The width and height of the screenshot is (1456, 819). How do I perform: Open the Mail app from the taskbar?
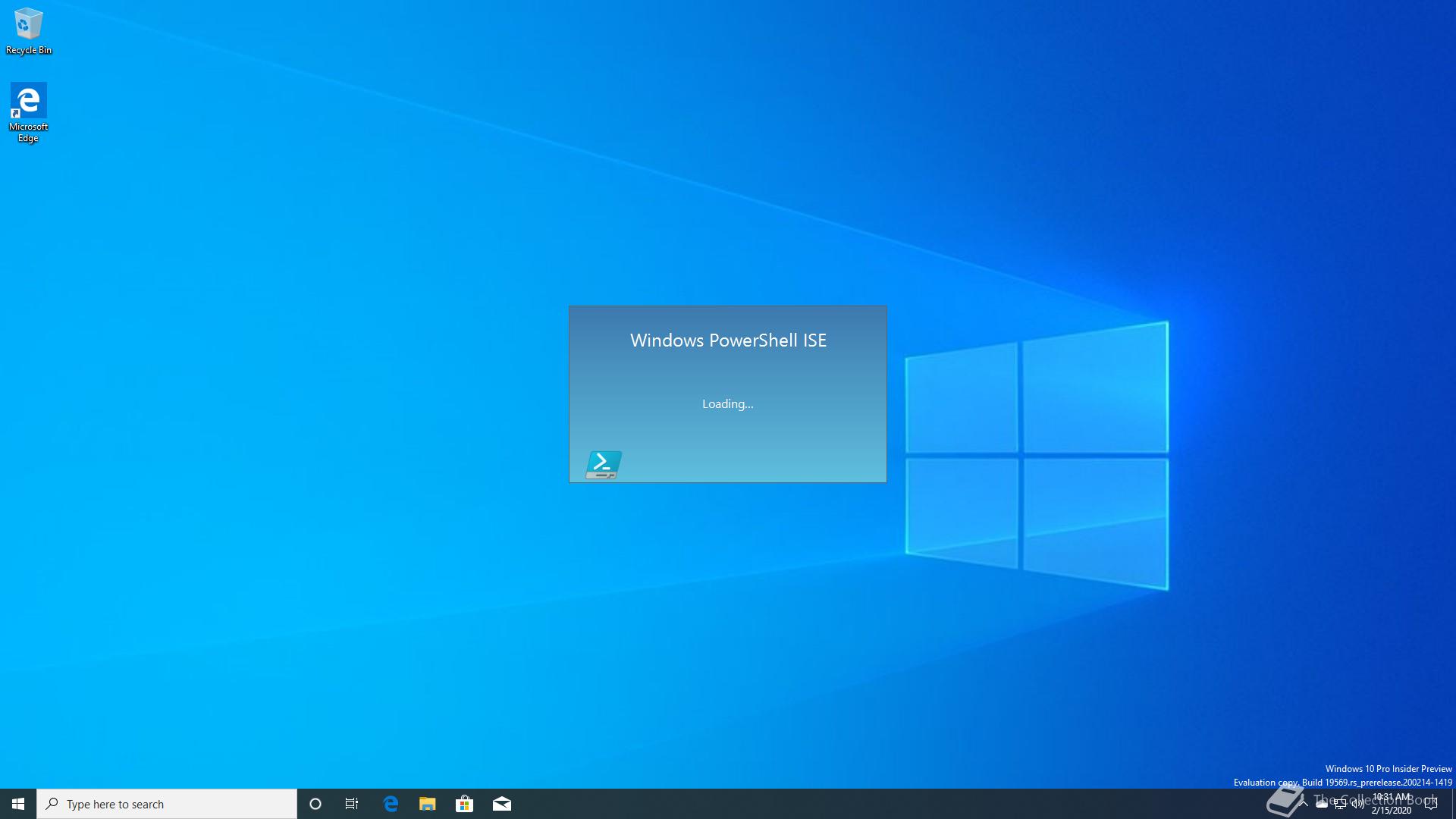[502, 804]
